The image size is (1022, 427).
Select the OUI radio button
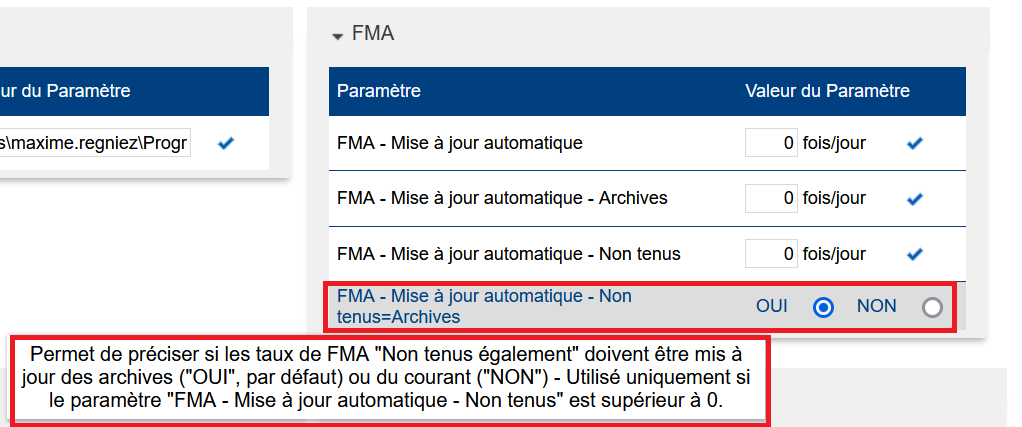[x=824, y=308]
